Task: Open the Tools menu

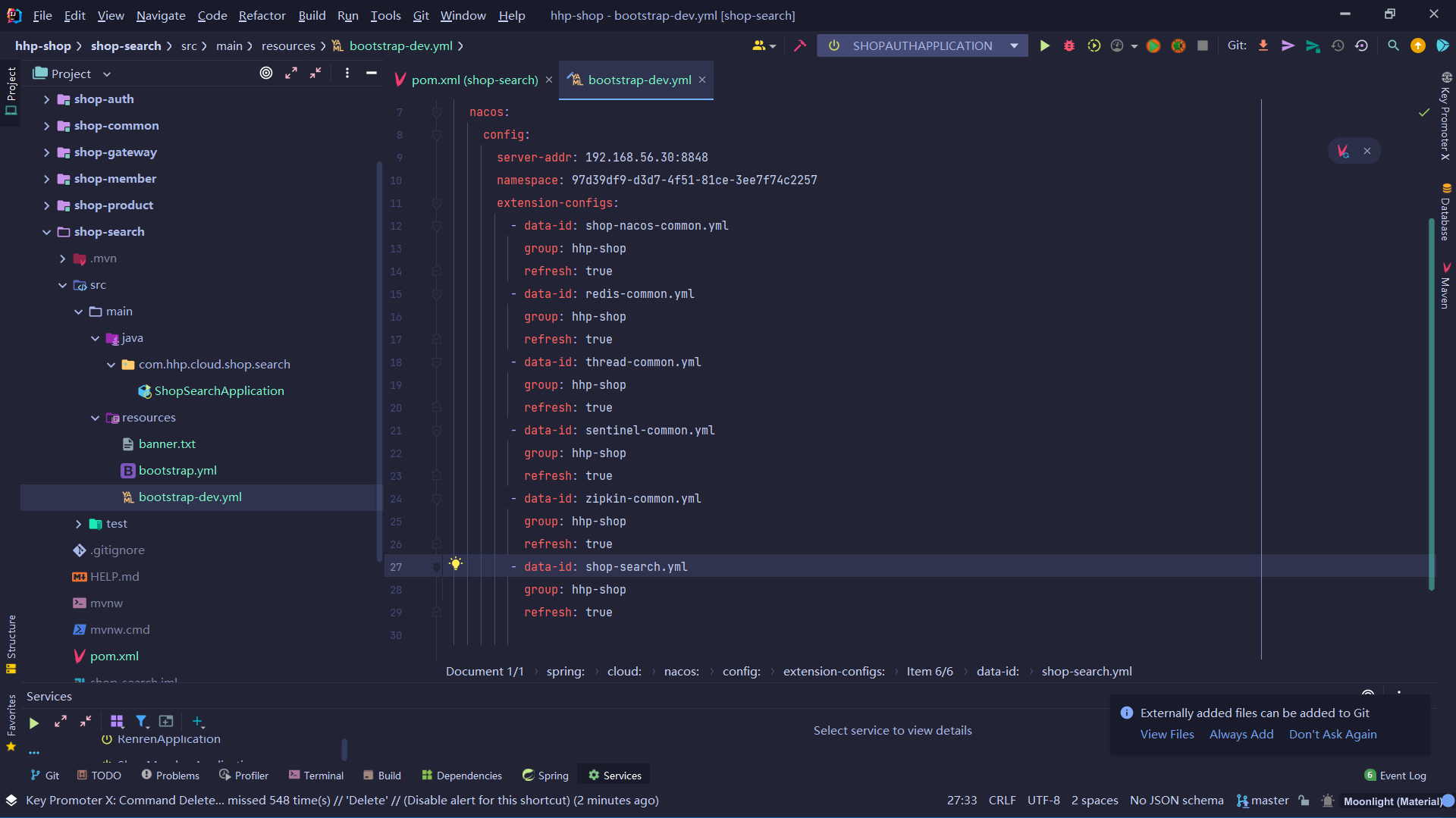Action: coord(385,15)
